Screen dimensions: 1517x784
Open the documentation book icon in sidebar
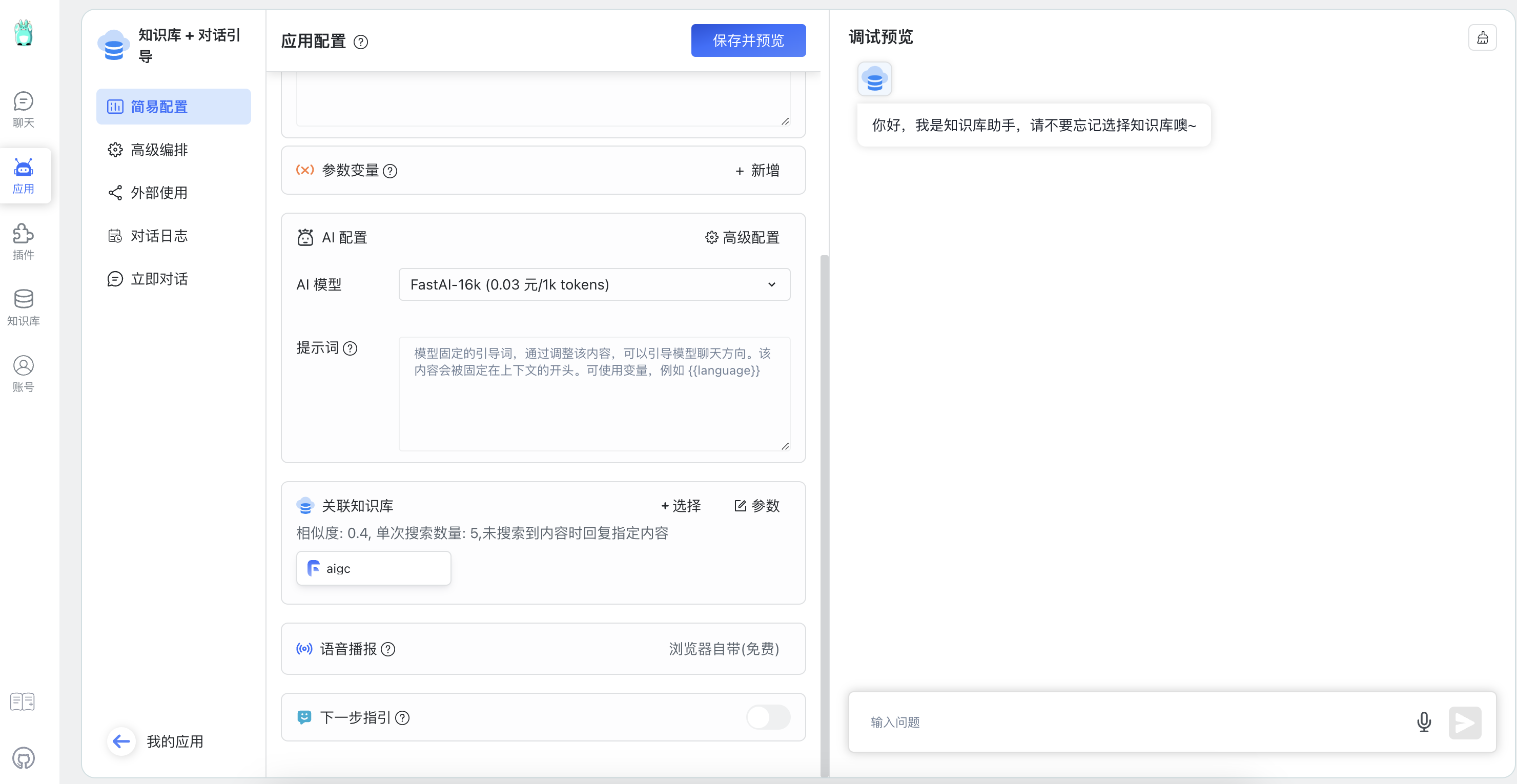(23, 702)
